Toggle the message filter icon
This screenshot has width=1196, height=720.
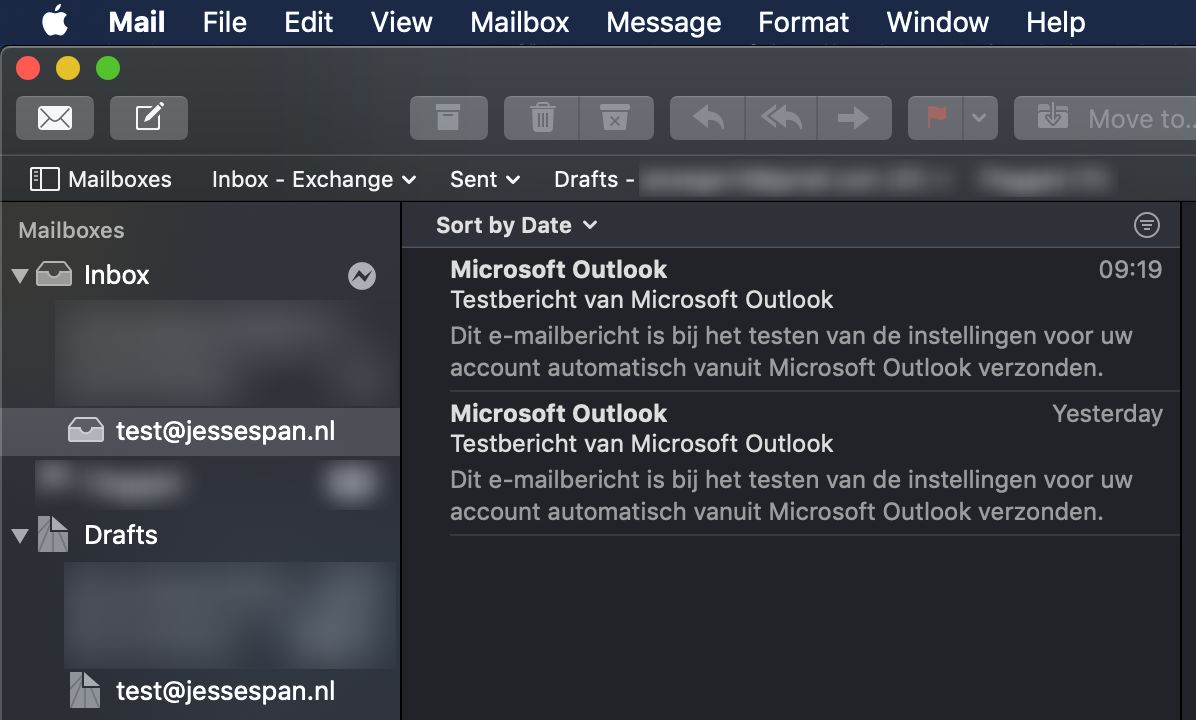click(x=1146, y=225)
